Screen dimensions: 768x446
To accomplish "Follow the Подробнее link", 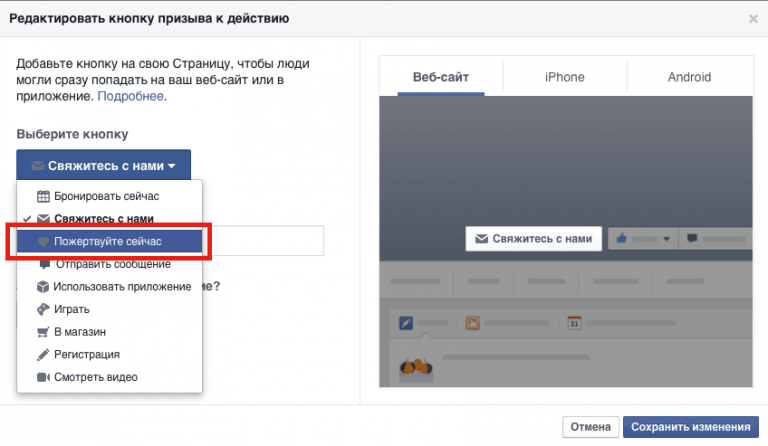I will [130, 97].
